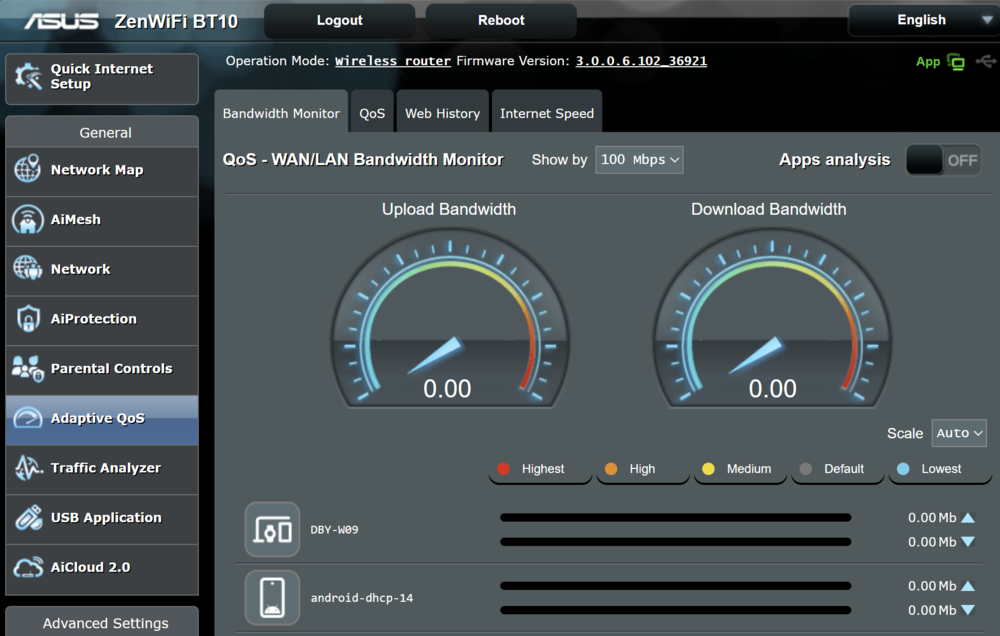Click the DBY-W09 device name
Image resolution: width=1000 pixels, height=636 pixels.
tap(334, 529)
